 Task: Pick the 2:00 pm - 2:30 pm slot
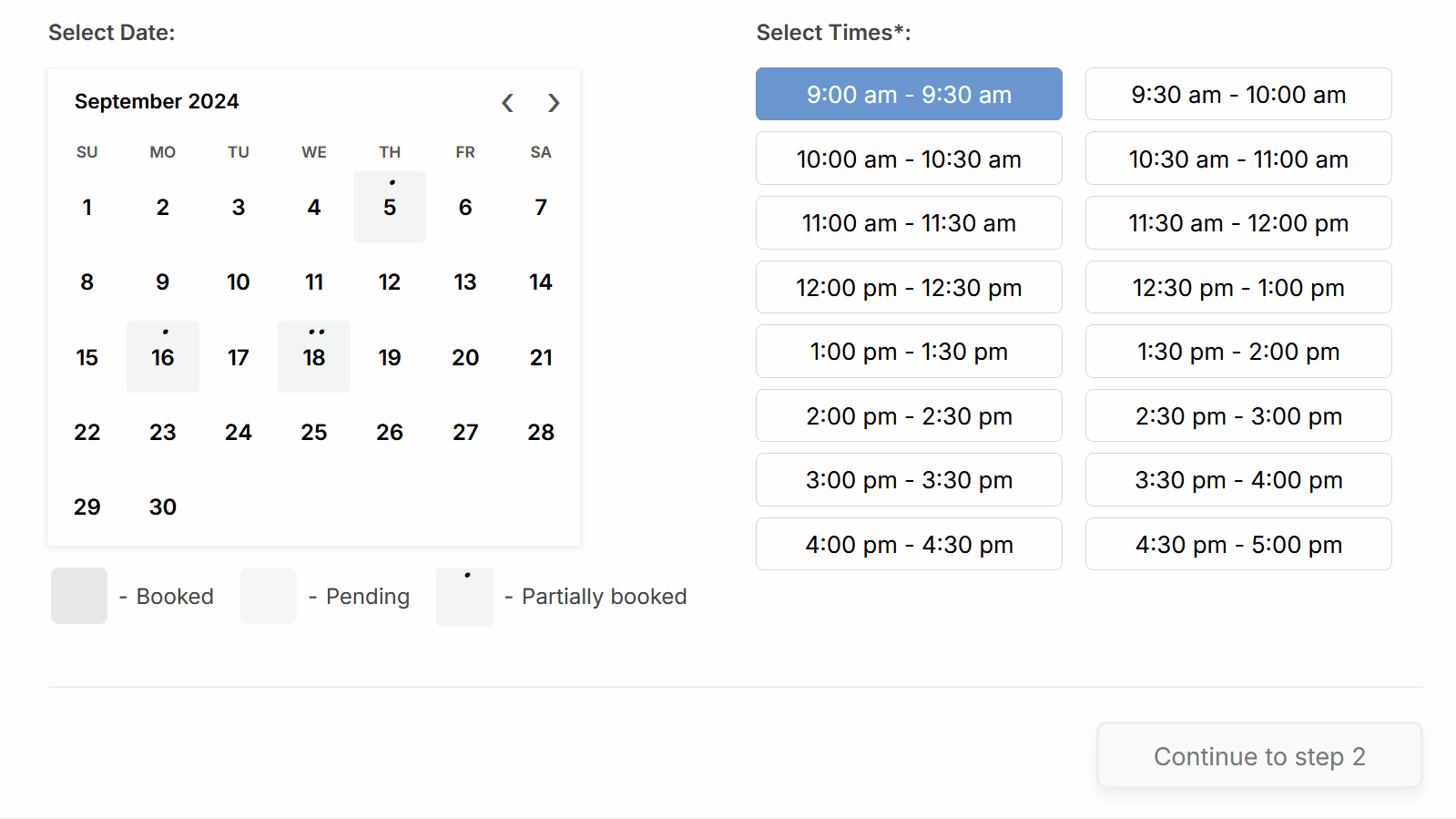(908, 415)
